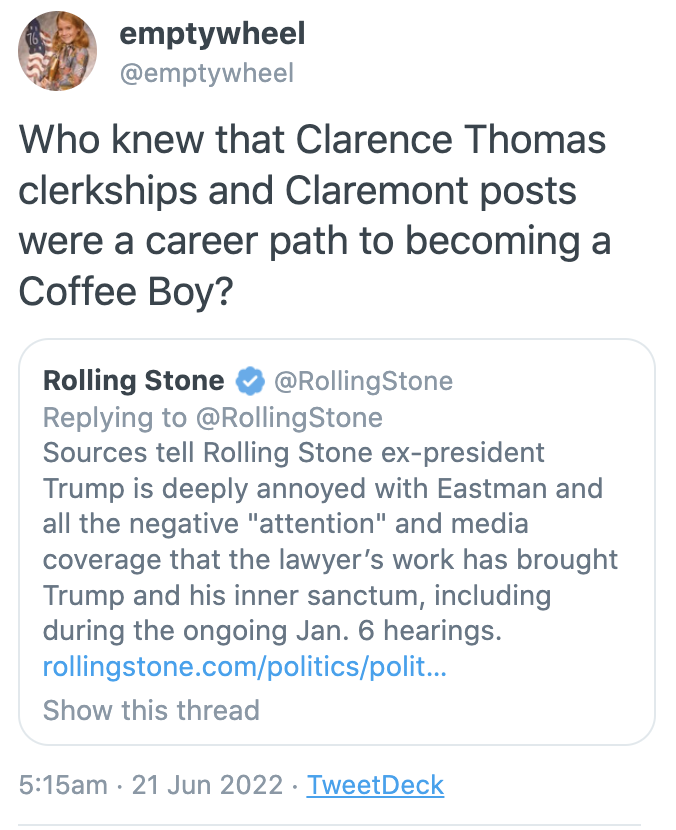Open the Rolling Stone account name
676x830 pixels.
[133, 381]
